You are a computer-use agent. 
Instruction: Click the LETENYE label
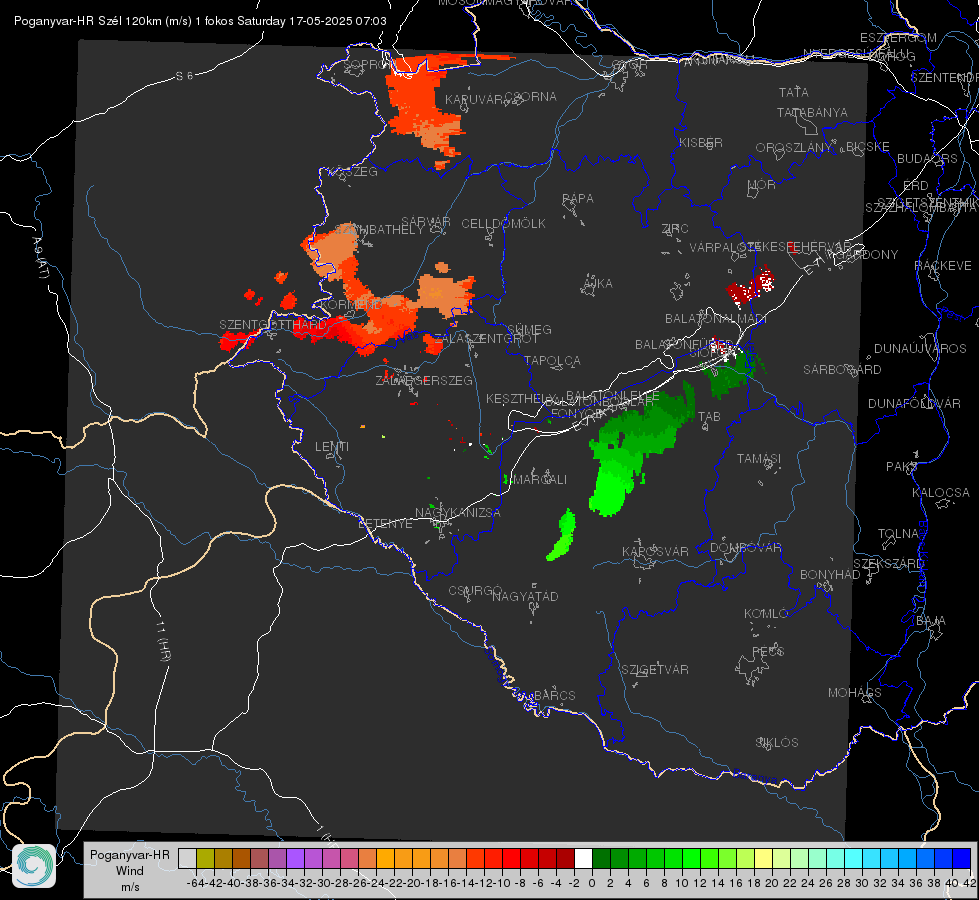(385, 523)
